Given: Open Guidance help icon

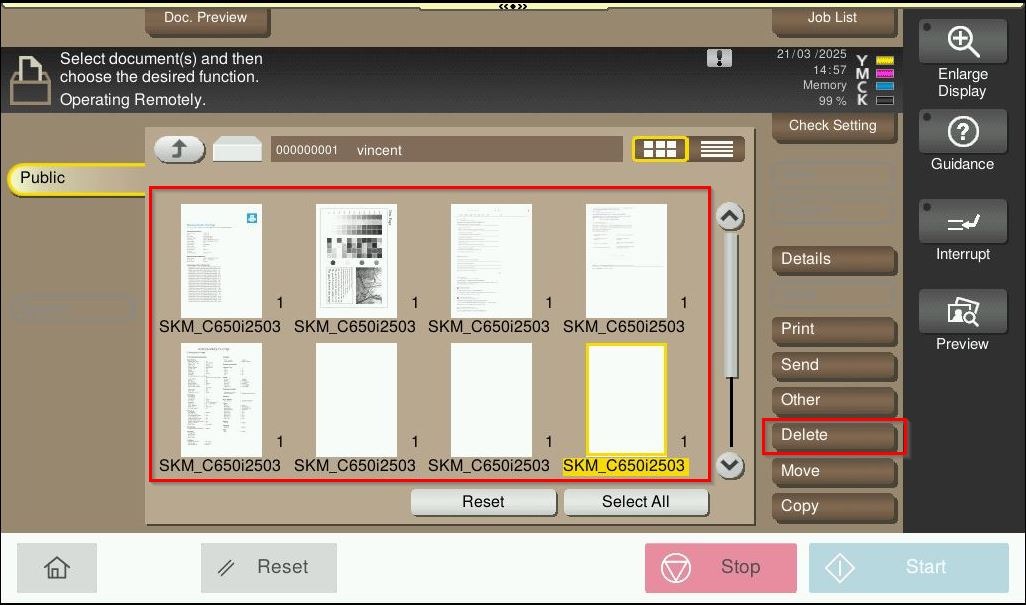Looking at the screenshot, I should click(x=962, y=131).
